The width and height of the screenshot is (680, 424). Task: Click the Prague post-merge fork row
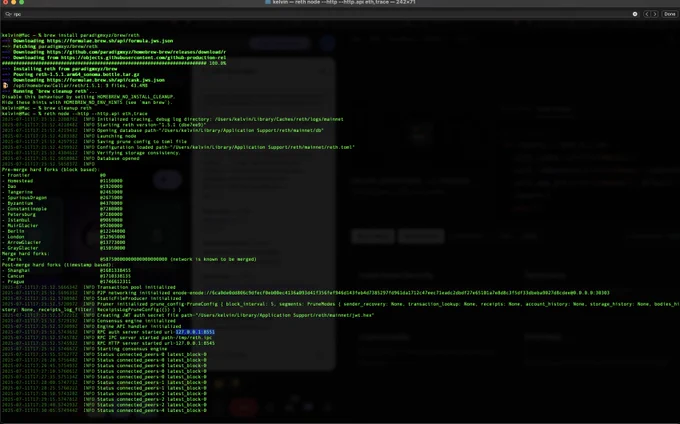point(66,282)
